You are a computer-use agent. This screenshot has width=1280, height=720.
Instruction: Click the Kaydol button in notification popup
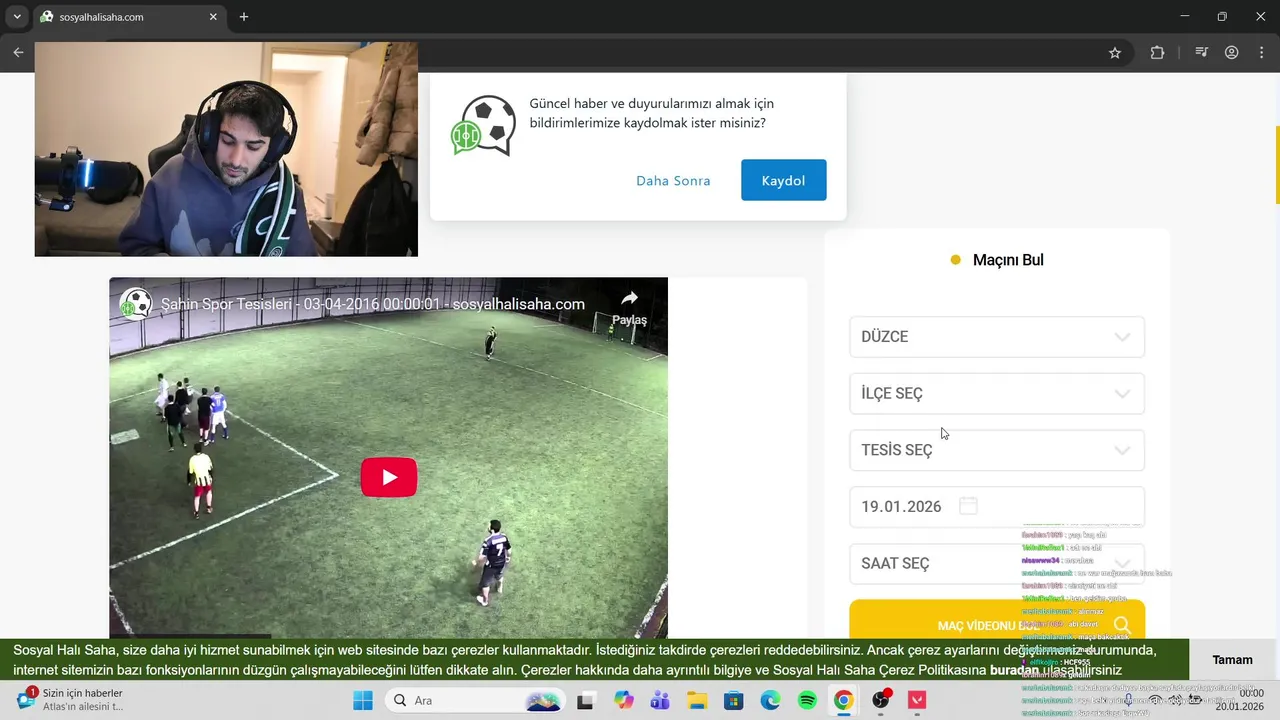(x=783, y=180)
